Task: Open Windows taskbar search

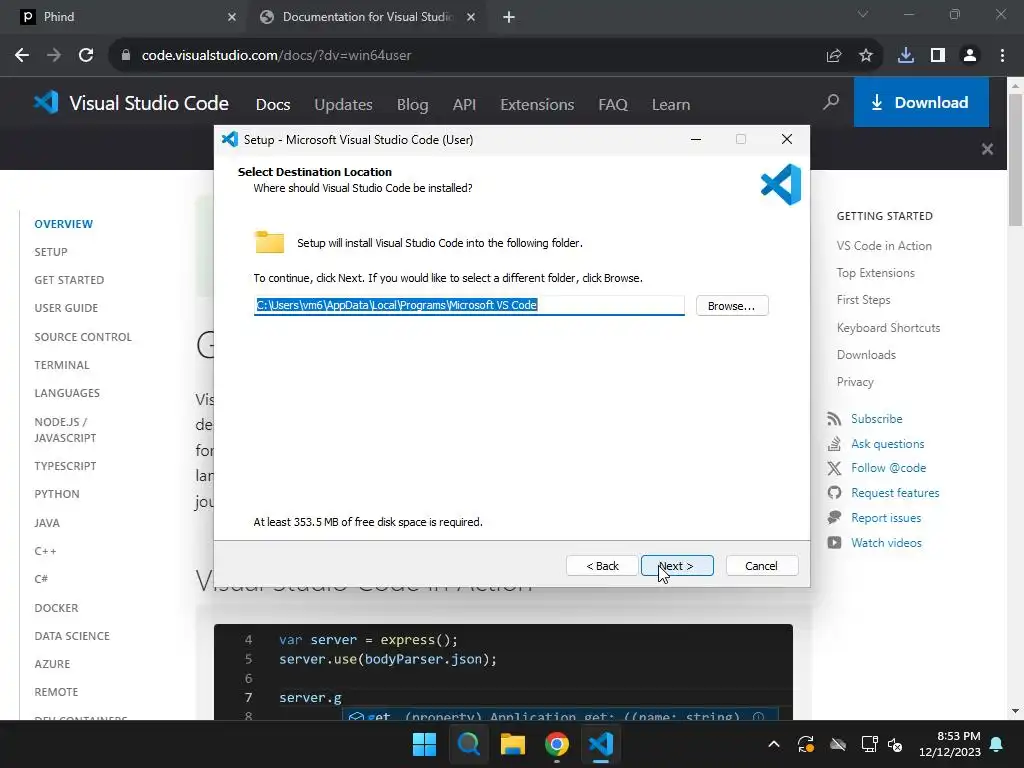Action: (468, 744)
